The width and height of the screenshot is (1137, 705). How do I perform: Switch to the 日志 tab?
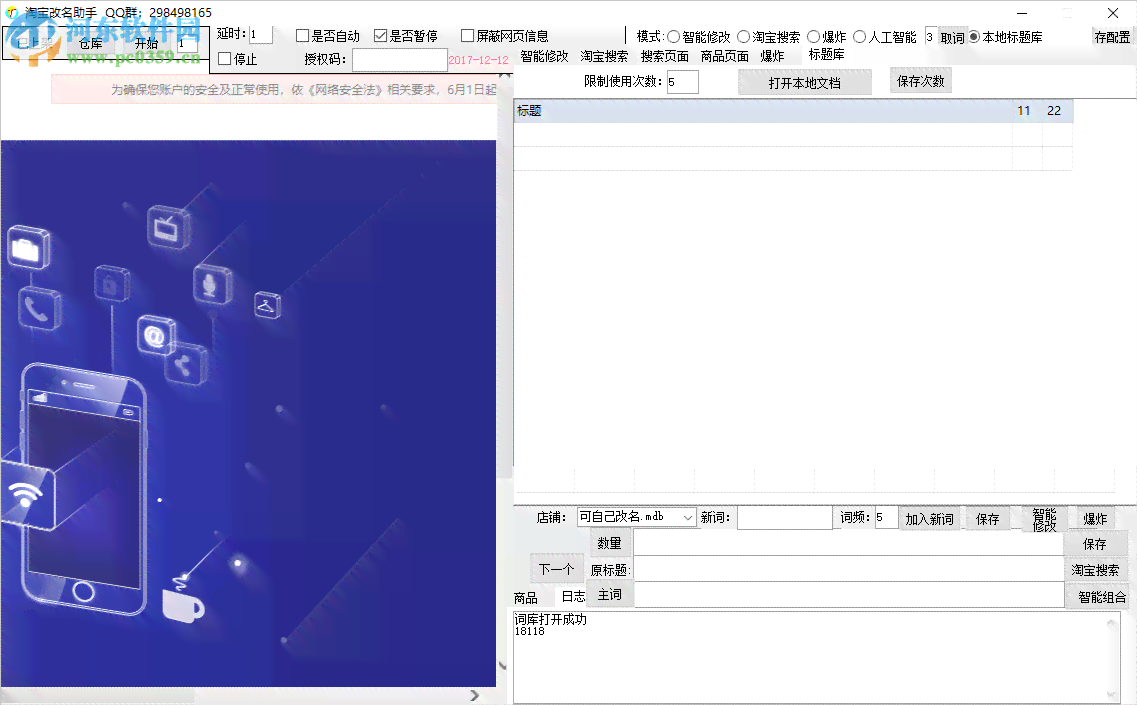(x=573, y=596)
